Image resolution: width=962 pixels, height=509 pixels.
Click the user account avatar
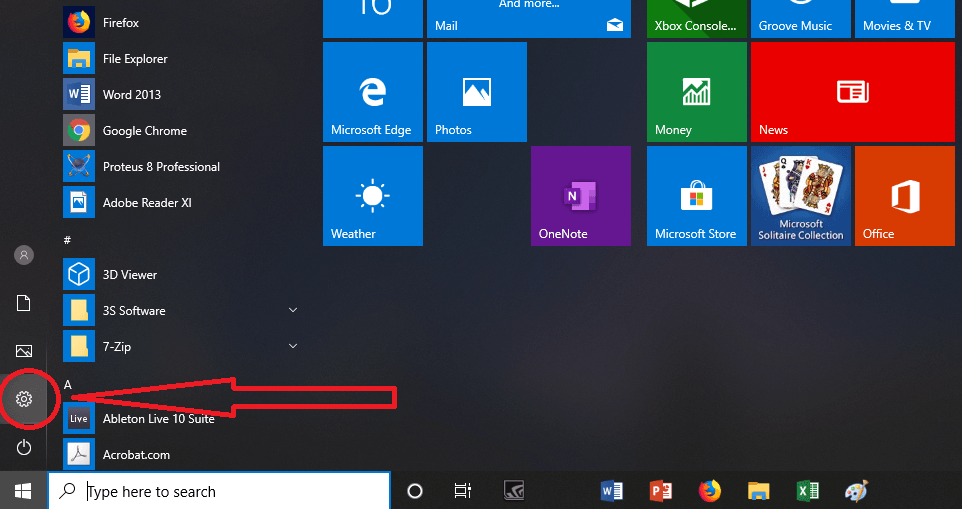click(x=24, y=255)
